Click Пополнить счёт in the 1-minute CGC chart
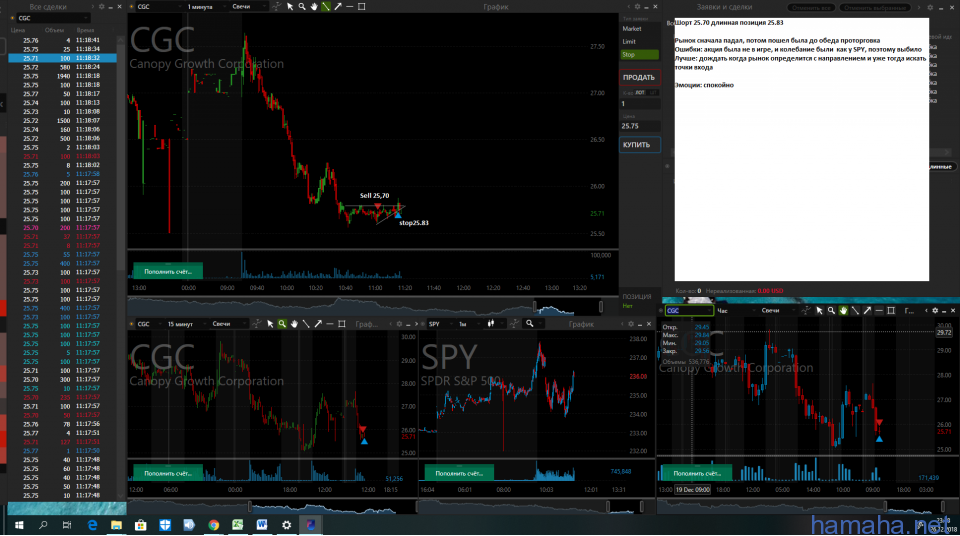Viewport: 960px width, 536px height. [x=168, y=271]
